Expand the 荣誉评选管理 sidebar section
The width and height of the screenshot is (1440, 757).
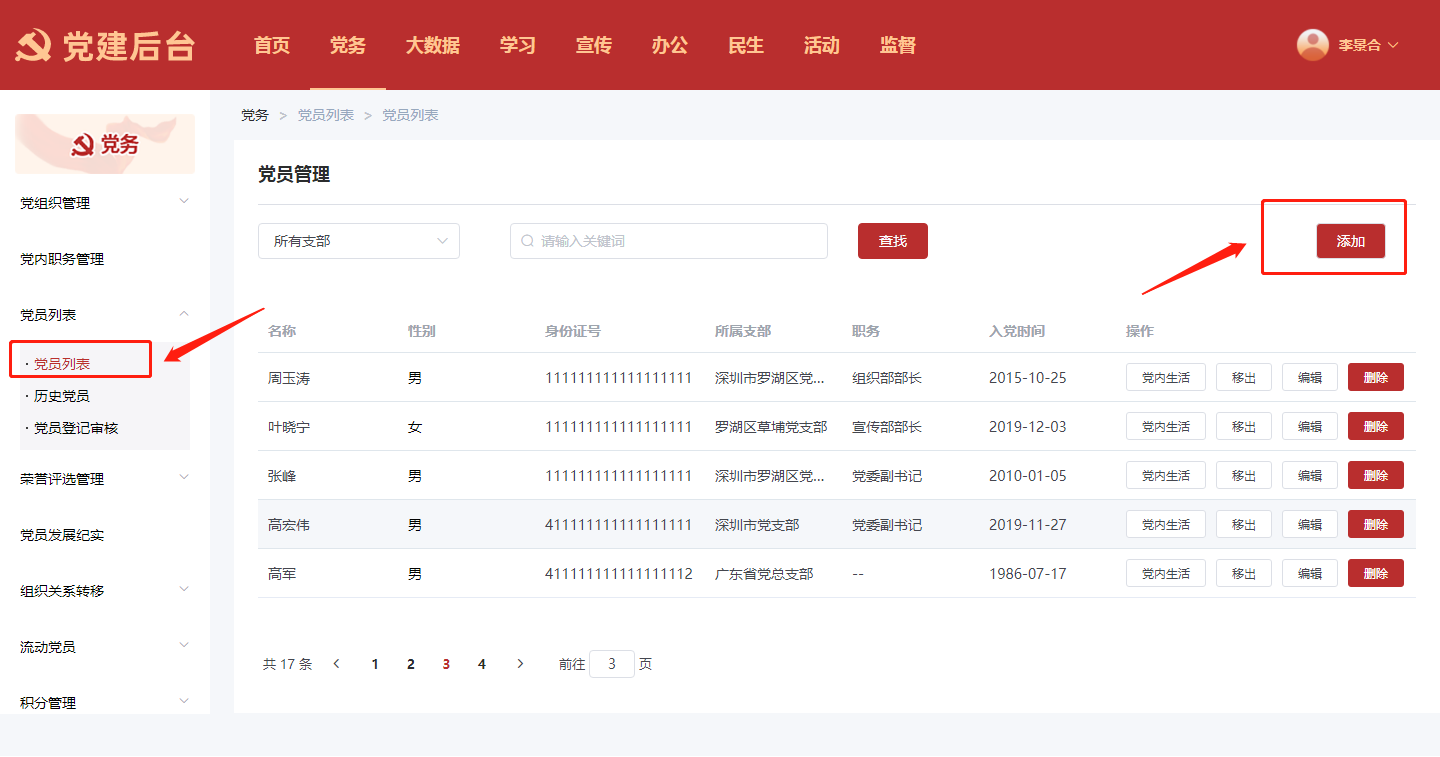pos(104,479)
